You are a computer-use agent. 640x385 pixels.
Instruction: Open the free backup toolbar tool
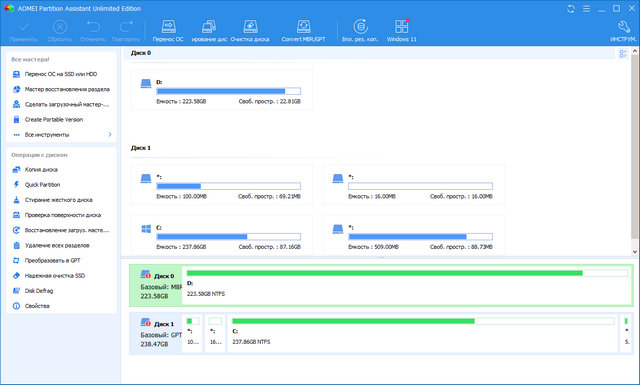(360, 31)
